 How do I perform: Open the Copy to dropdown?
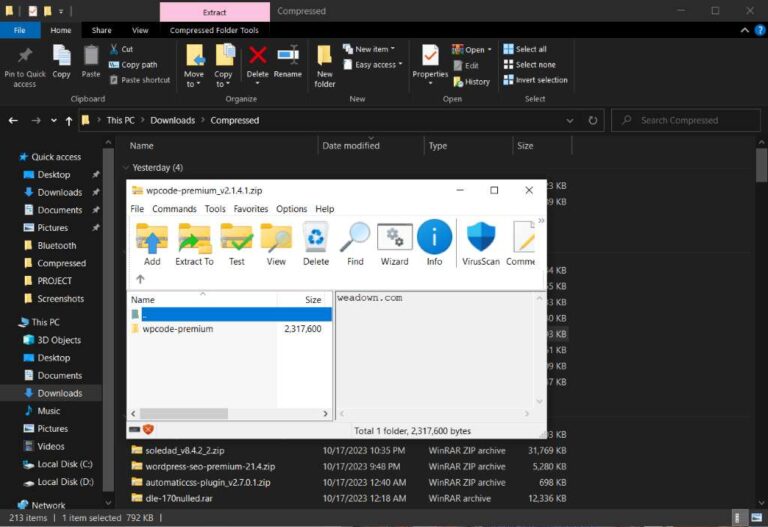tap(223, 66)
